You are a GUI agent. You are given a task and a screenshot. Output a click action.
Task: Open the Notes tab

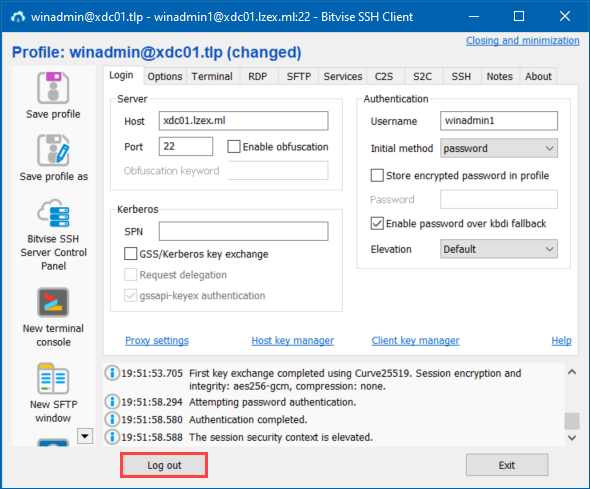[x=500, y=76]
